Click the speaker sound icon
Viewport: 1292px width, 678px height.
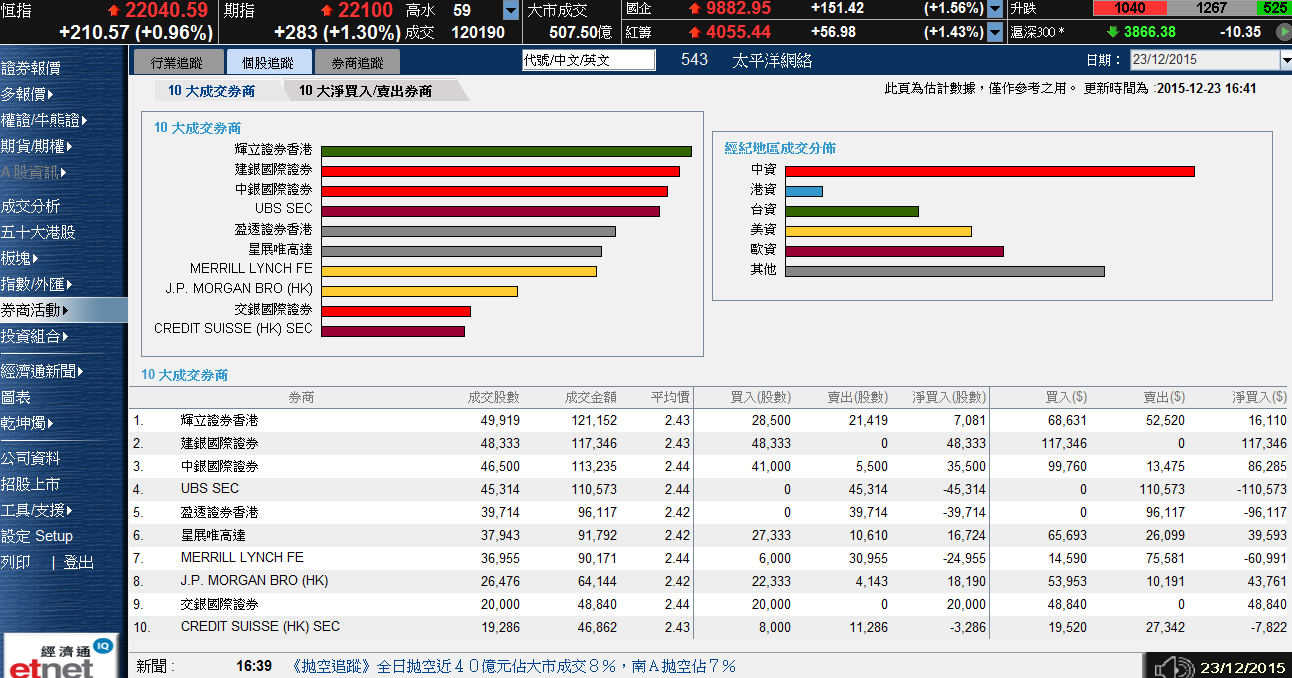point(1173,667)
